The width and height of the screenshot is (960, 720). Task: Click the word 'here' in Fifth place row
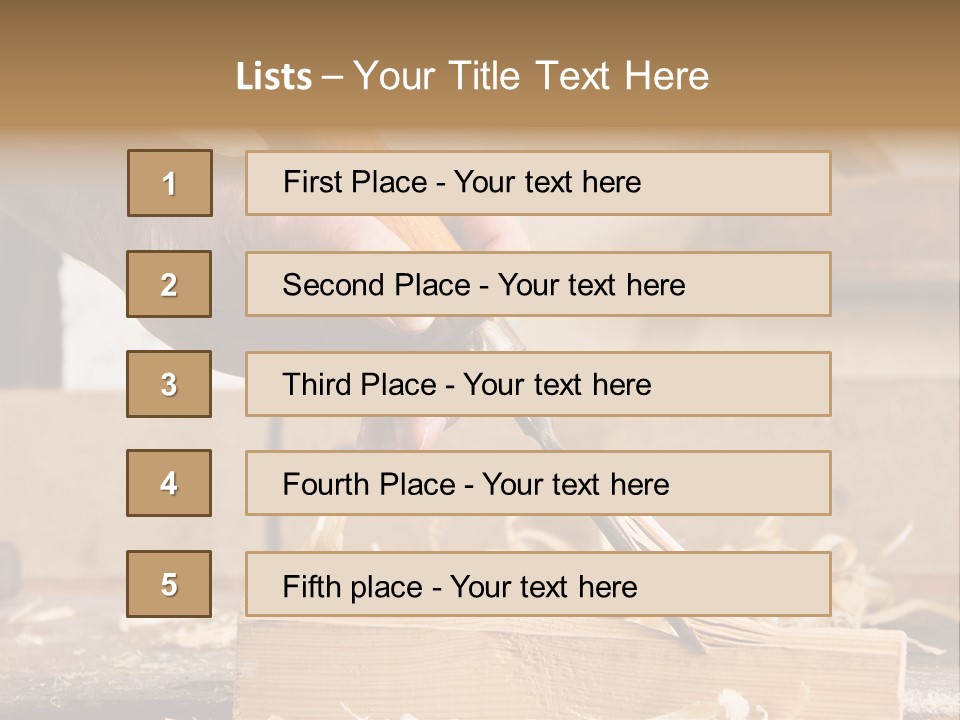click(x=607, y=587)
